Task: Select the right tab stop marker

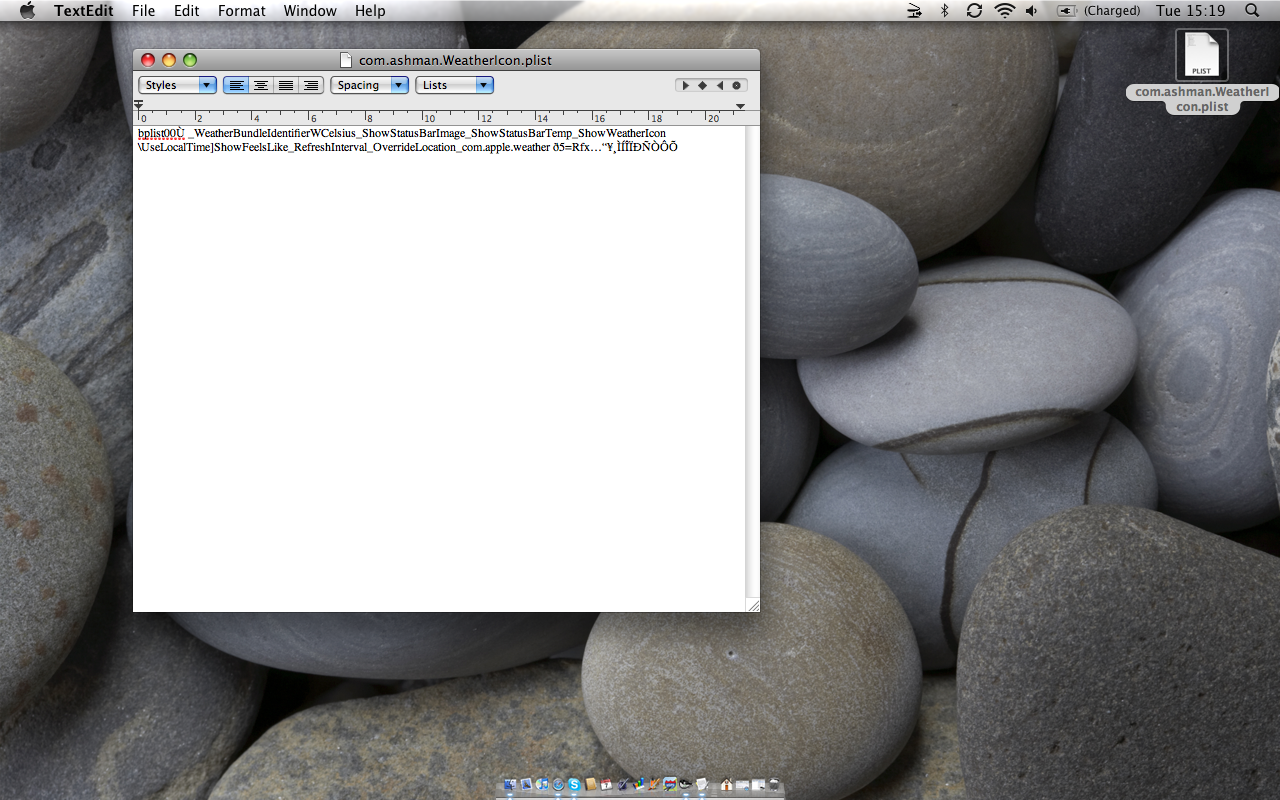Action: tap(719, 85)
